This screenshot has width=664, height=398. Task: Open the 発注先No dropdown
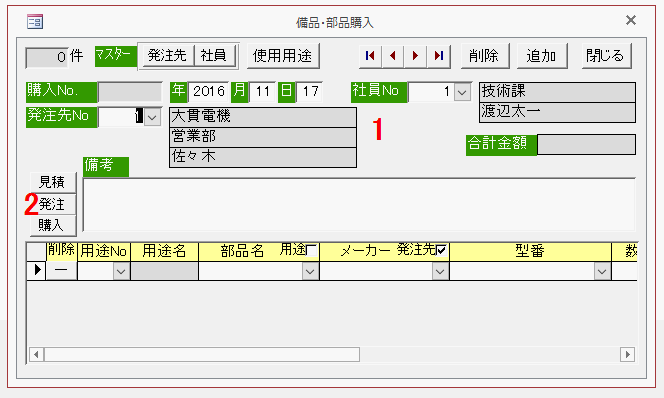coord(152,117)
